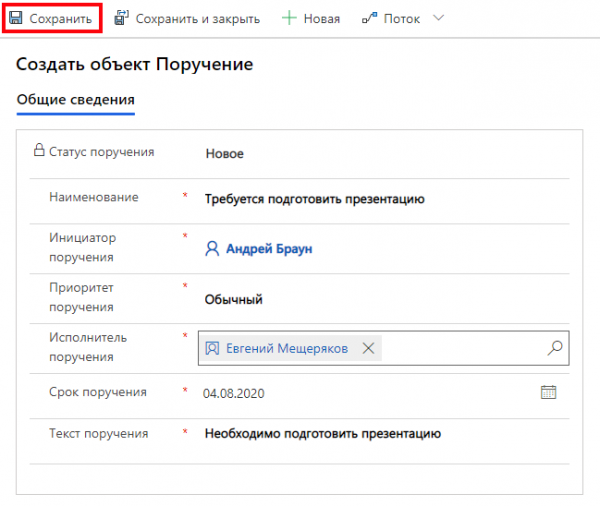The height and width of the screenshot is (506, 600).
Task: Open the calendar picker for Срок поручения
Action: click(x=548, y=392)
